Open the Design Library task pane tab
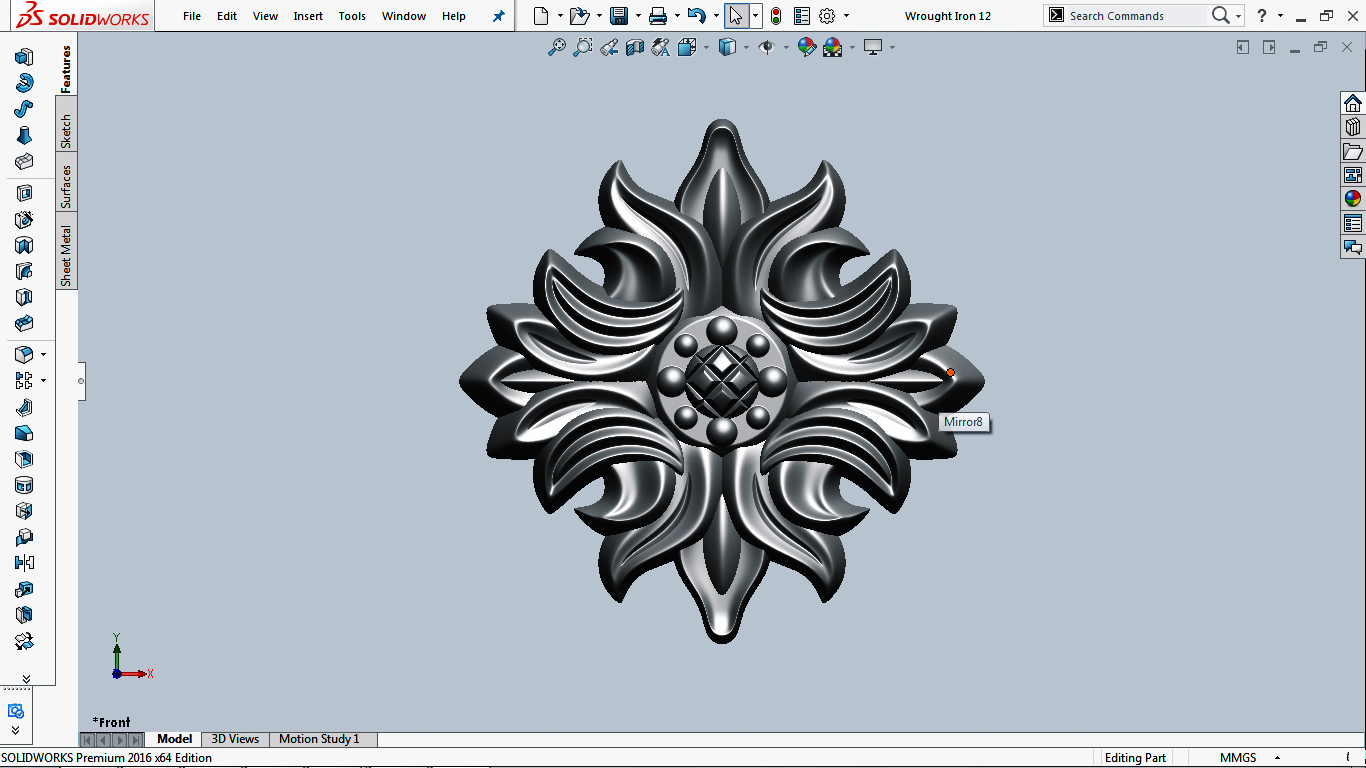The height and width of the screenshot is (768, 1366). click(x=1353, y=127)
